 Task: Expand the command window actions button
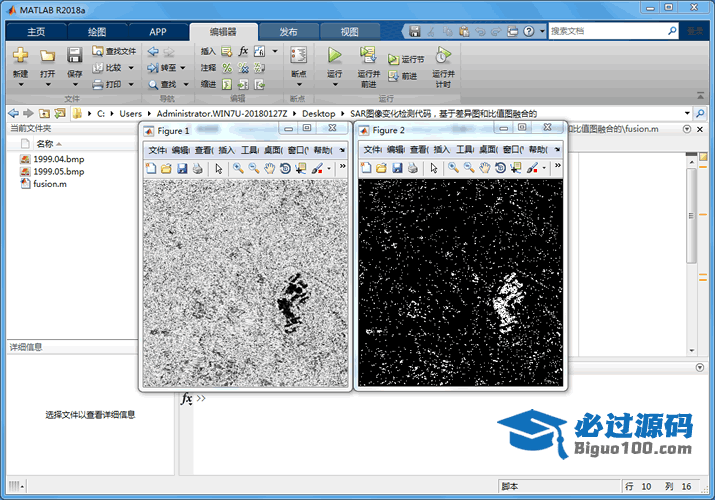[699, 367]
